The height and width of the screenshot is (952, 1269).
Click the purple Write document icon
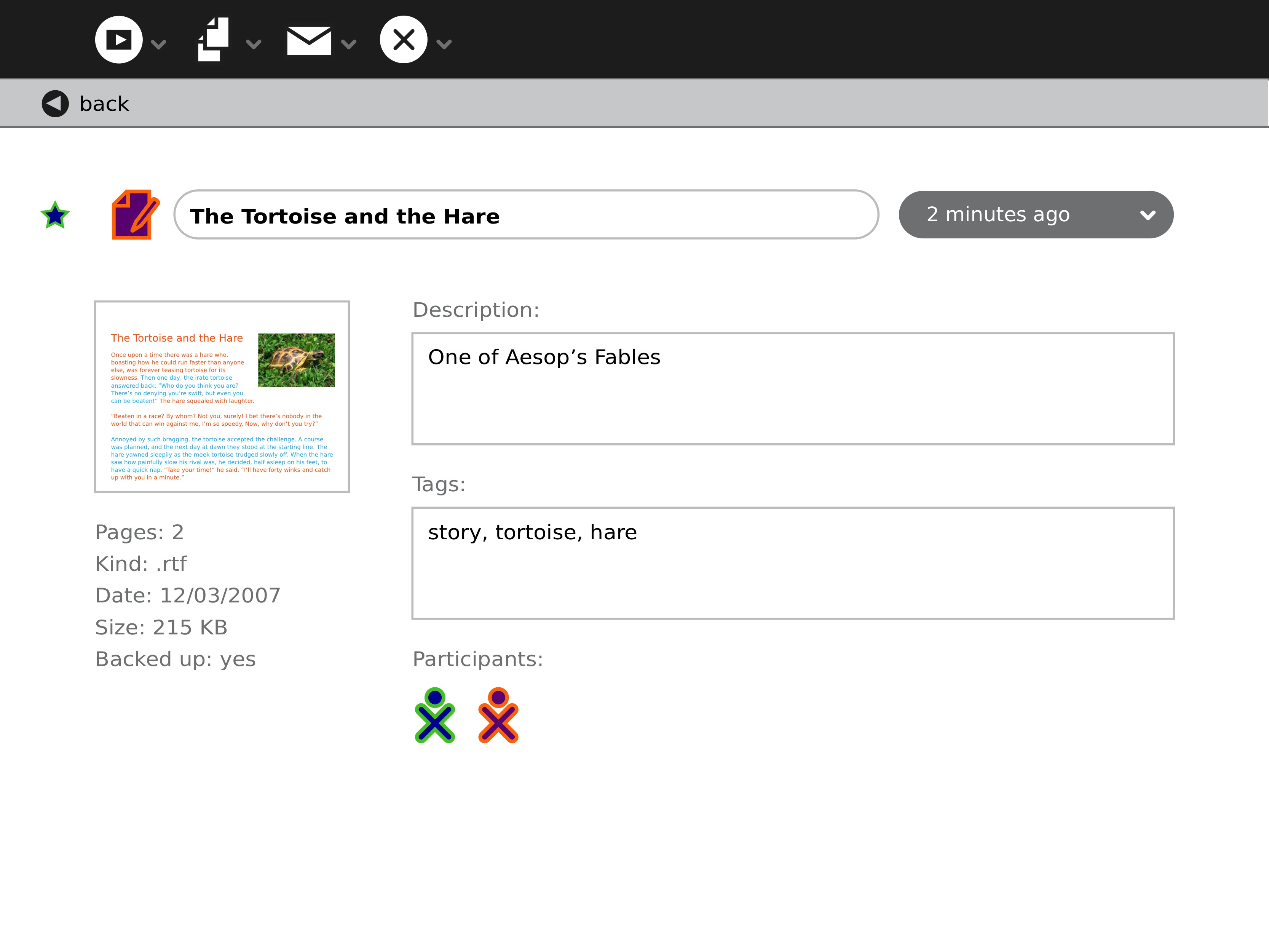coord(134,215)
